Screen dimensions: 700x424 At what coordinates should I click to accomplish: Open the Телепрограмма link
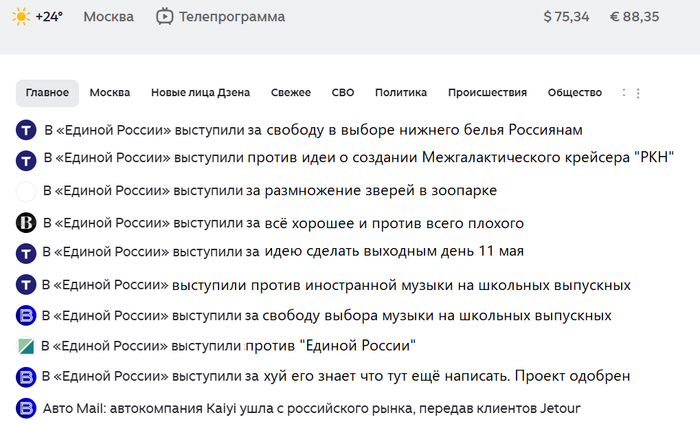(x=232, y=17)
